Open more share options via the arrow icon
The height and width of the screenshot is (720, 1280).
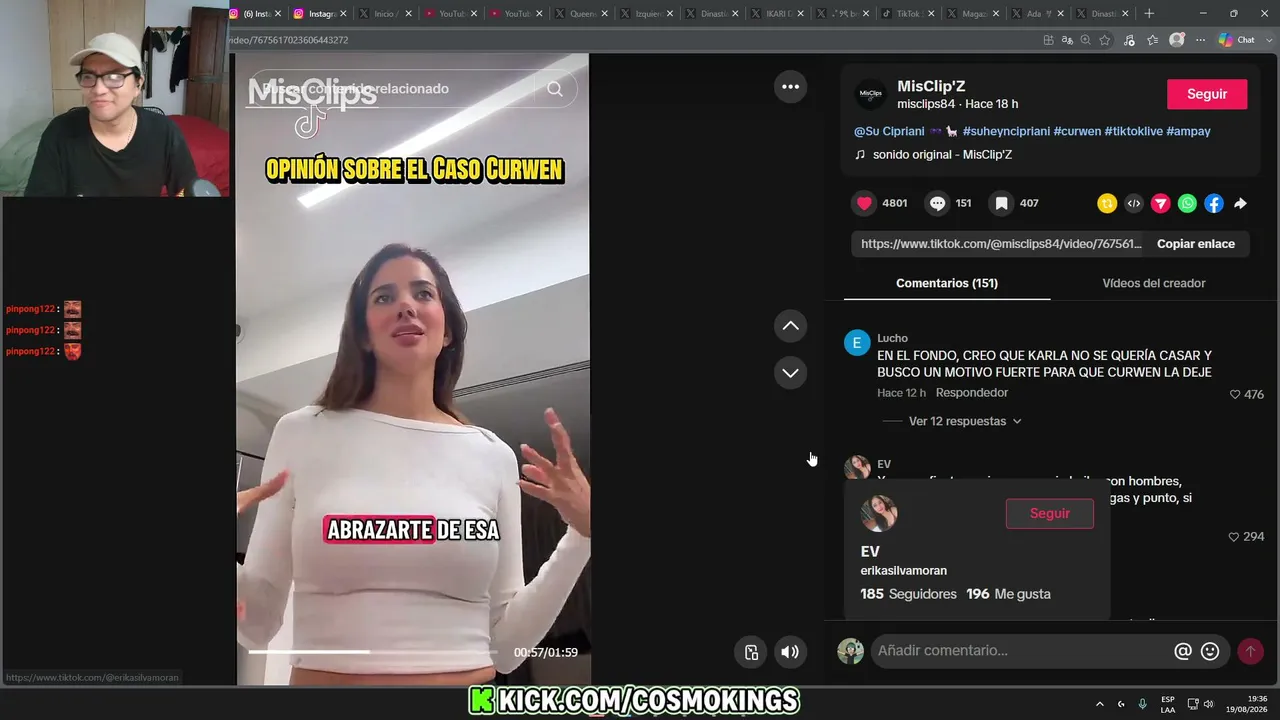click(x=1240, y=203)
